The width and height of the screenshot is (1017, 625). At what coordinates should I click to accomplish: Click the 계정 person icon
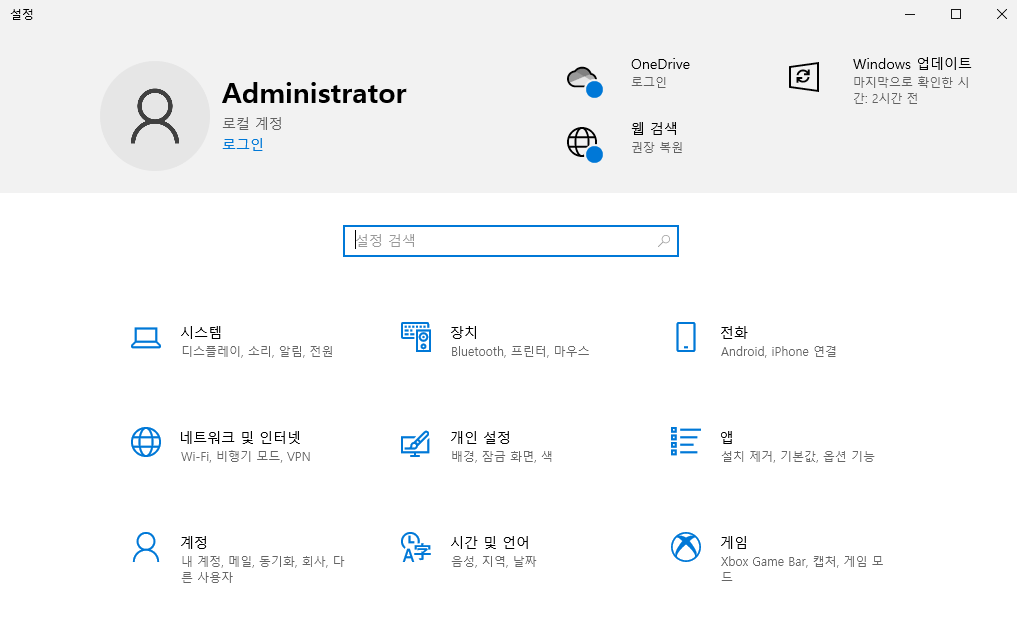146,547
